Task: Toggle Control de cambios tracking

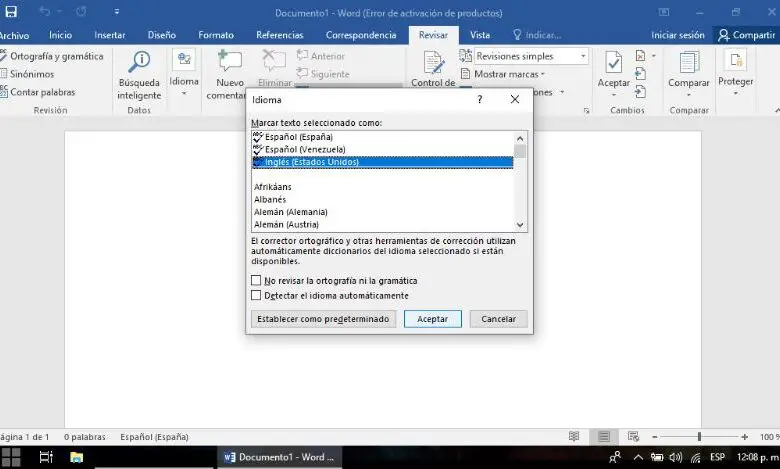Action: 433,70
